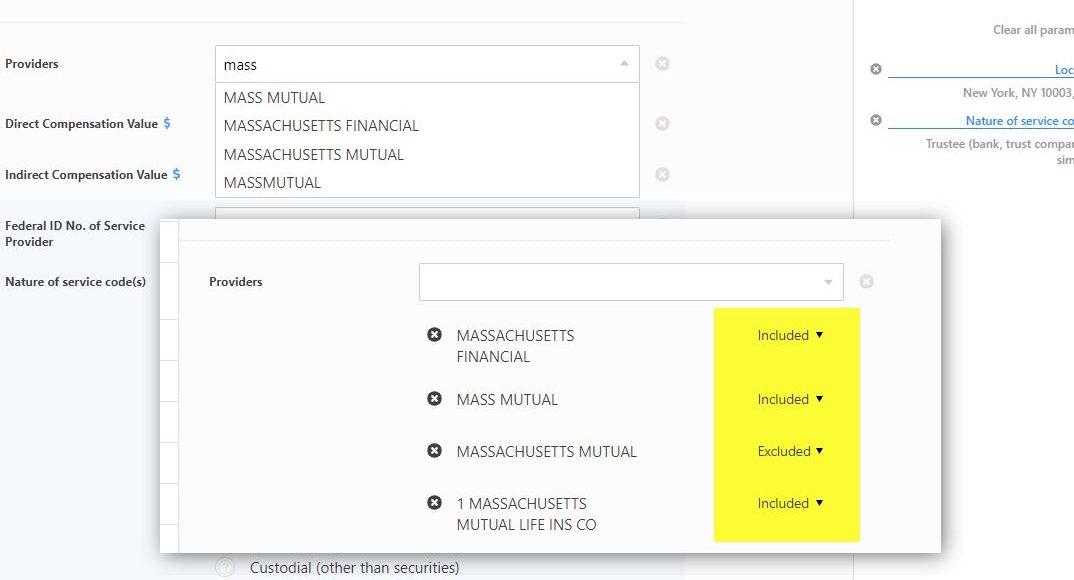Remove MASSACHUSETTS MUTUAL provider entry
Screen dimensions: 1074x580
(434, 451)
